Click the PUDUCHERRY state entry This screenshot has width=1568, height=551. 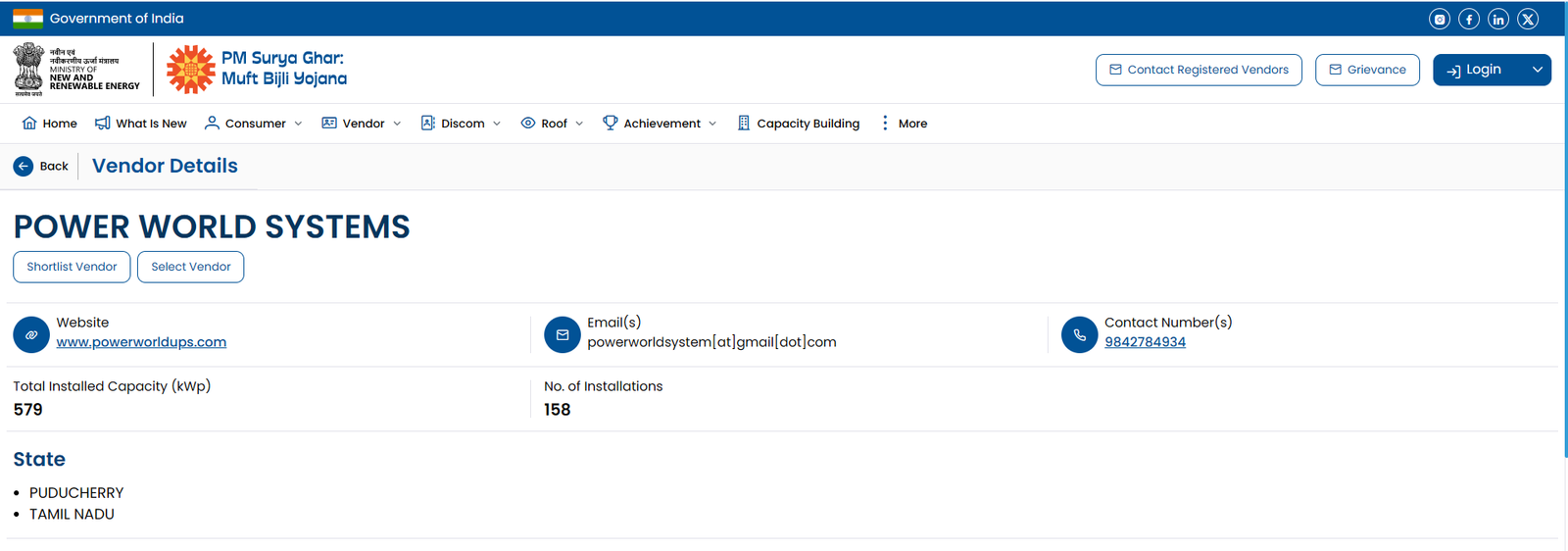(76, 493)
